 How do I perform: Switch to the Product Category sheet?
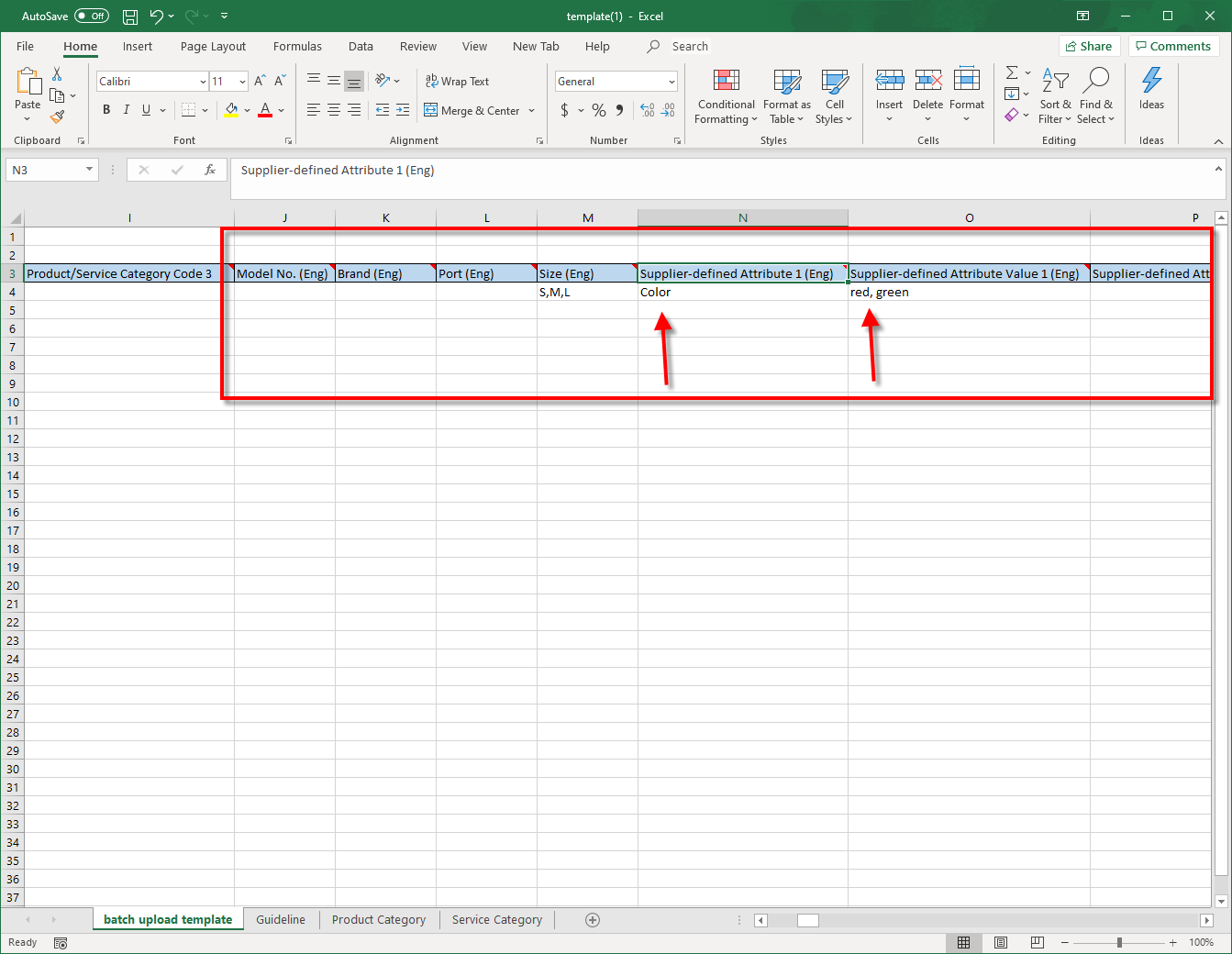[x=379, y=920]
